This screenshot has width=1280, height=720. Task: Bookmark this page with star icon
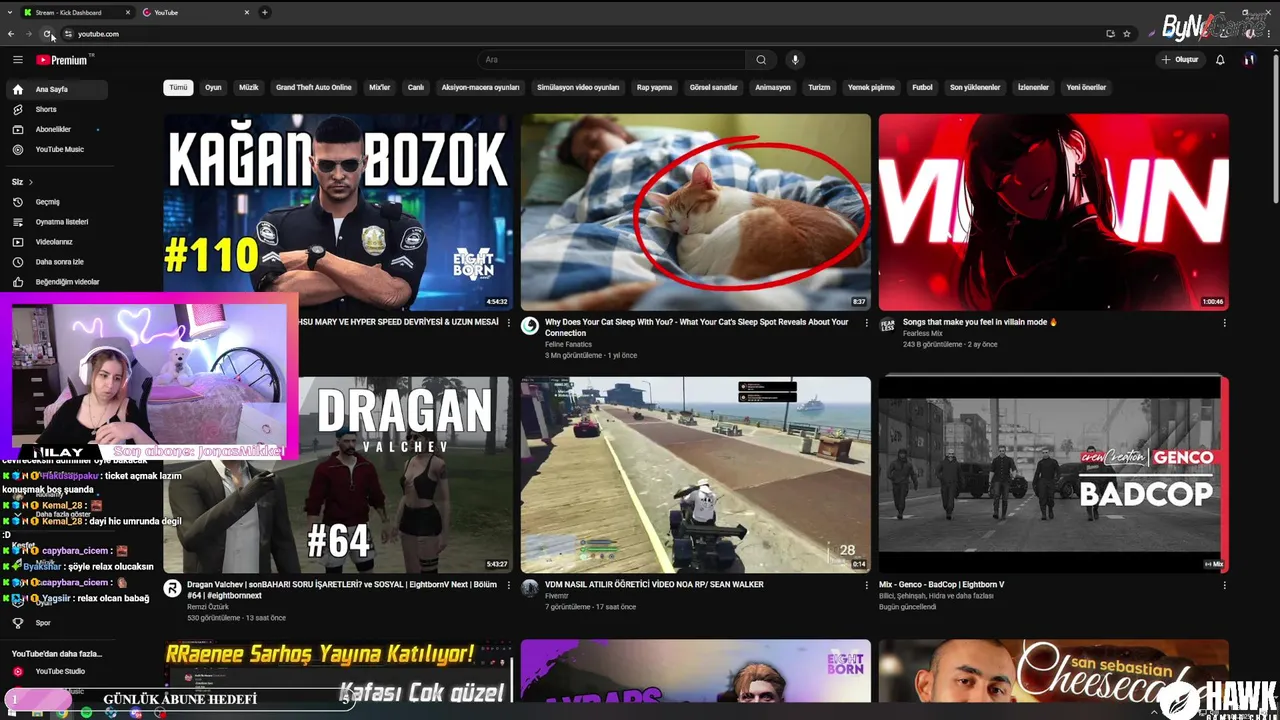point(1127,34)
